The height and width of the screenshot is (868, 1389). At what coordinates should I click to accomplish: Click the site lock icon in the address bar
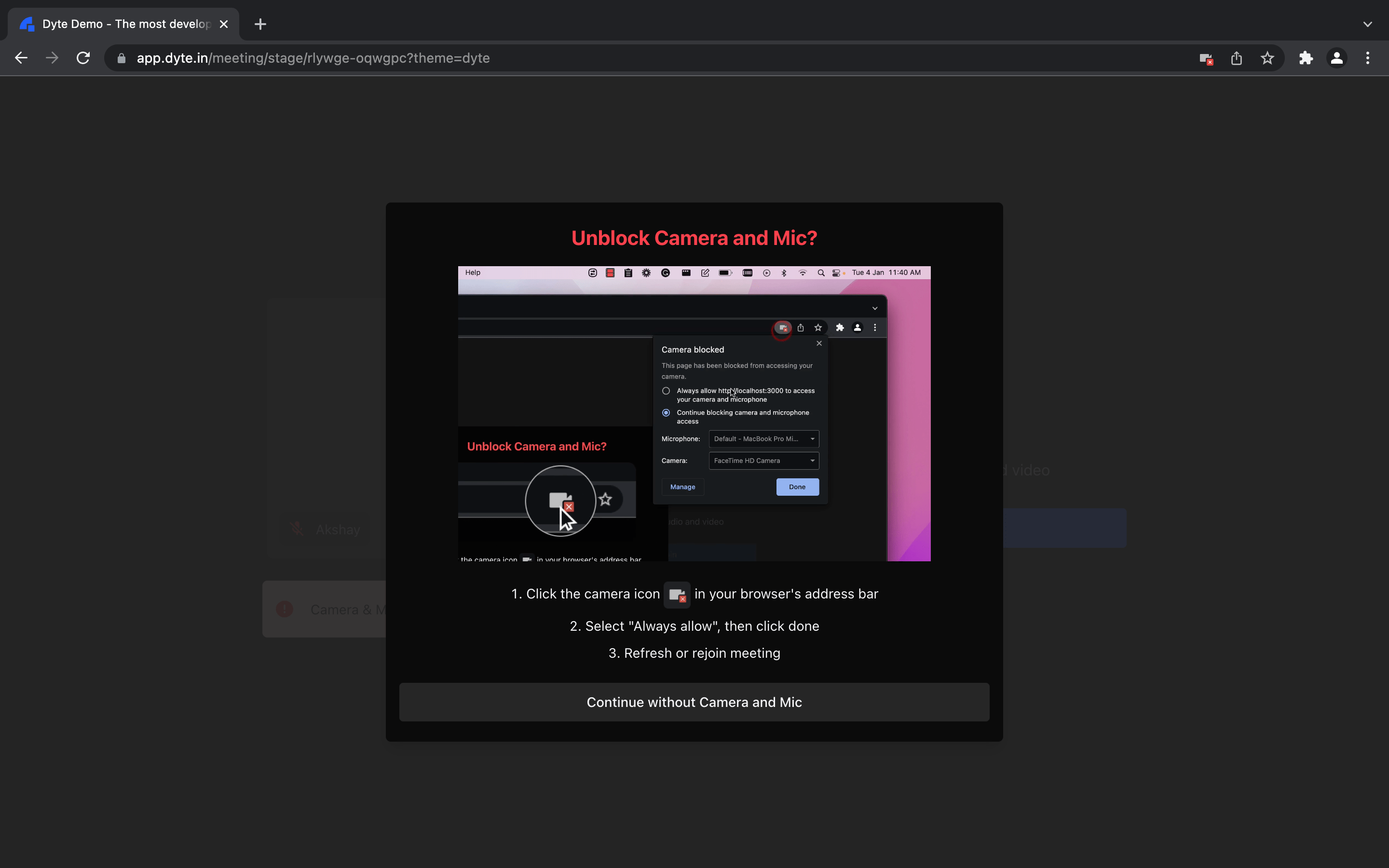point(121,57)
